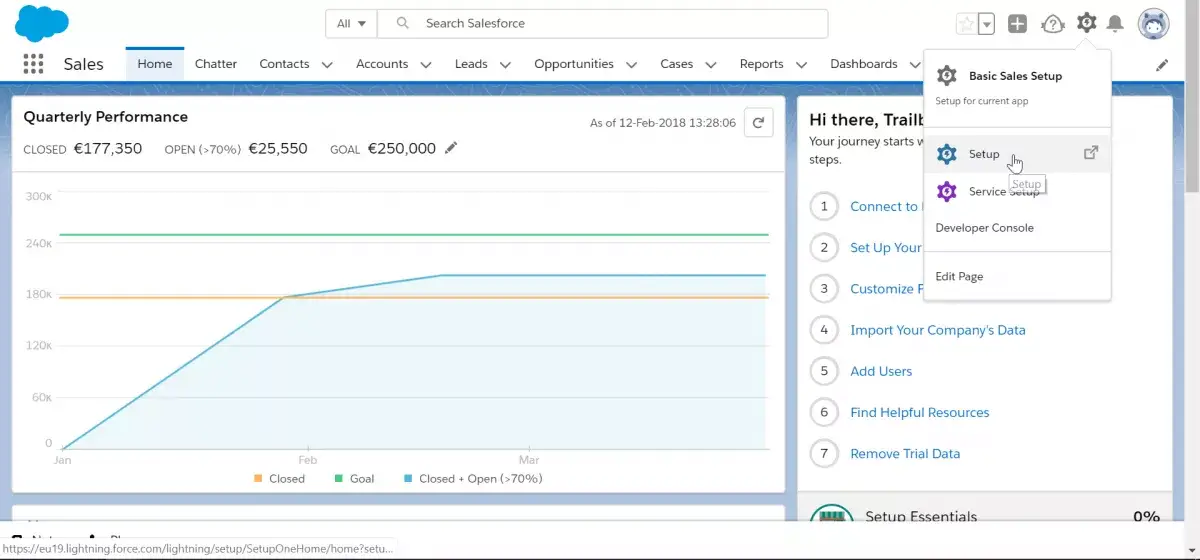1200x560 pixels.
Task: Click the Setup open-in-new-tab icon
Action: (1091, 153)
